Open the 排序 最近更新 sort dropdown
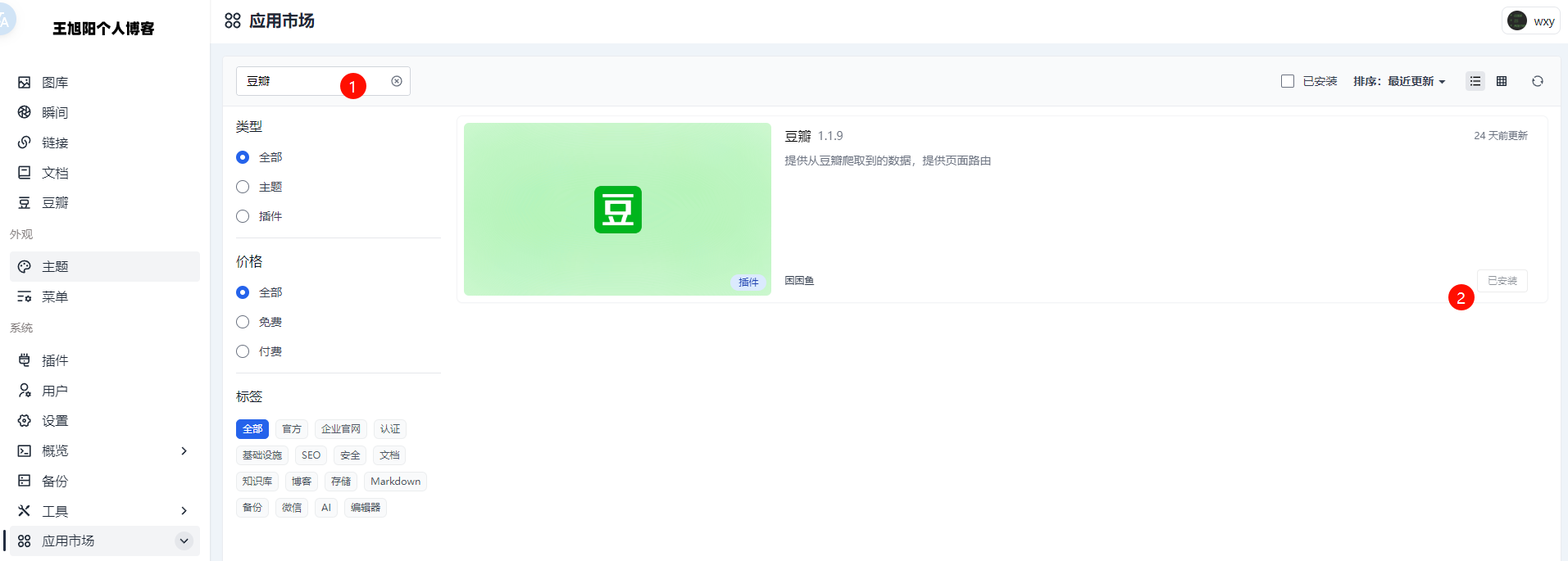 coord(1399,81)
